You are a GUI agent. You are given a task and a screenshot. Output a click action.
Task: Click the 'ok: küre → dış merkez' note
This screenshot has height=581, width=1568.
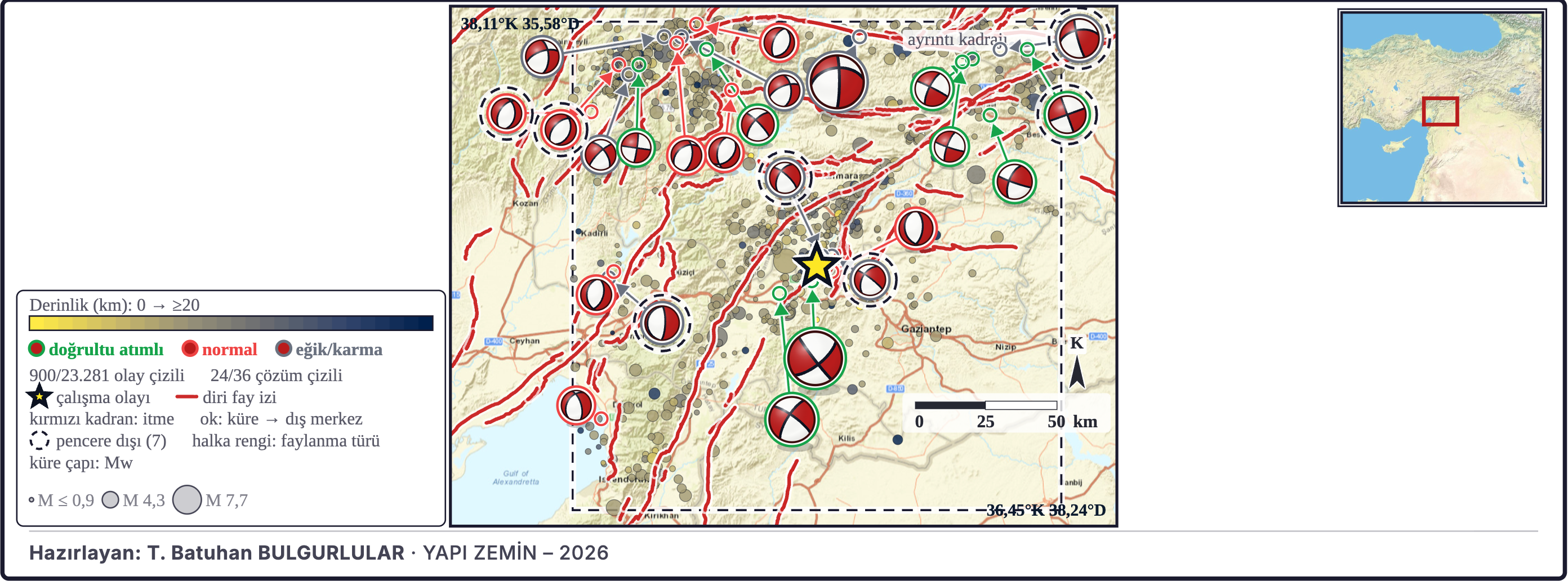281,418
